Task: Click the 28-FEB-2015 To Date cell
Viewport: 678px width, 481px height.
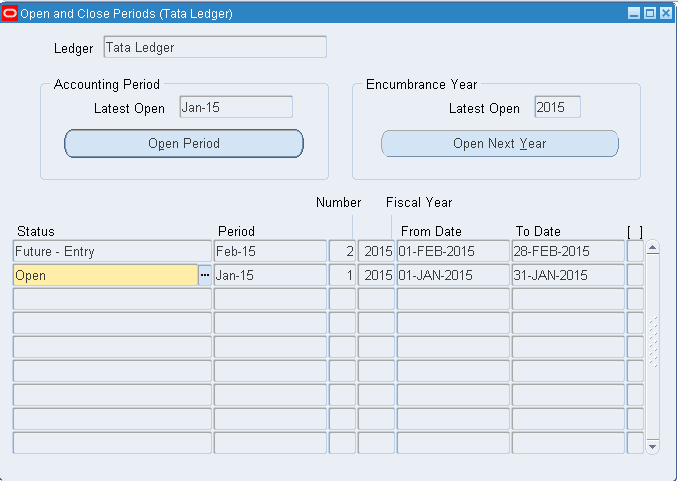Action: 567,251
